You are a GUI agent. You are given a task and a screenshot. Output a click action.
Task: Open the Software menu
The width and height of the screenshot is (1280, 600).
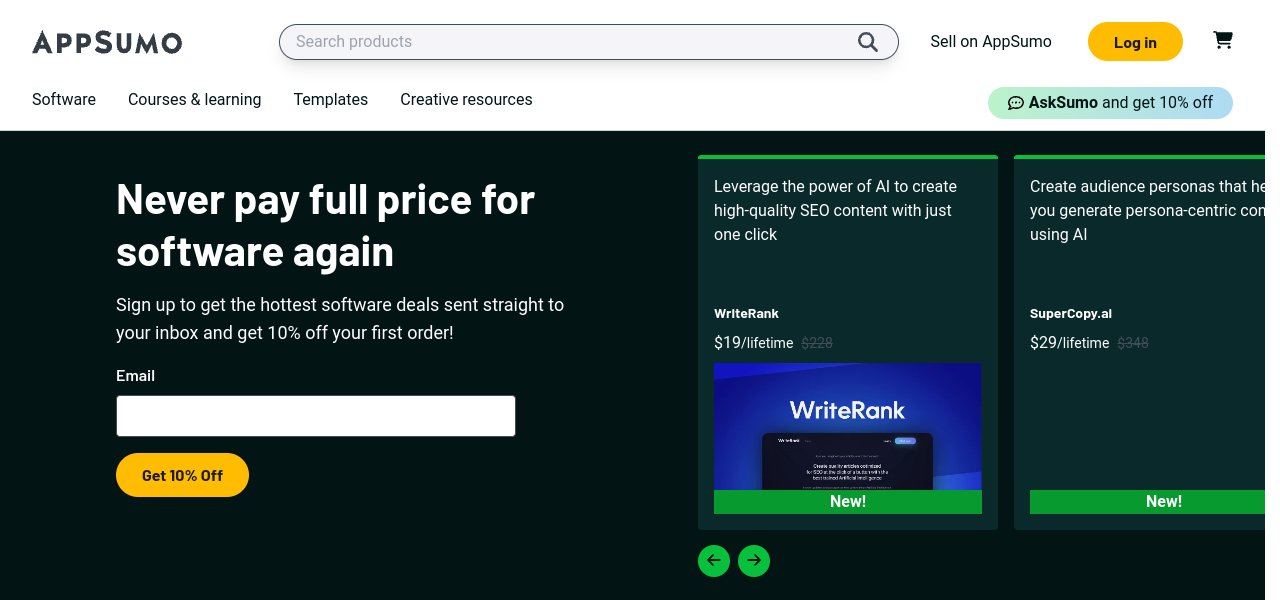click(x=64, y=100)
